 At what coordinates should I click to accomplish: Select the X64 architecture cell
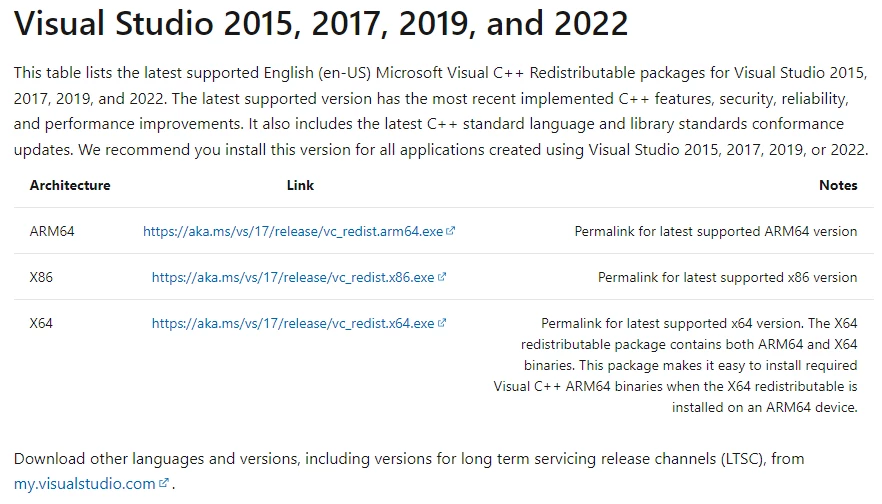coord(41,323)
